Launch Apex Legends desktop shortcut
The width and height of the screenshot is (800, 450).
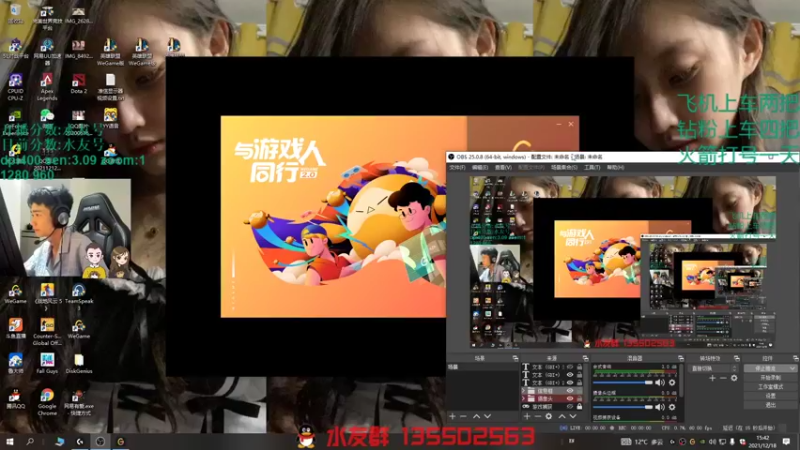[47, 85]
